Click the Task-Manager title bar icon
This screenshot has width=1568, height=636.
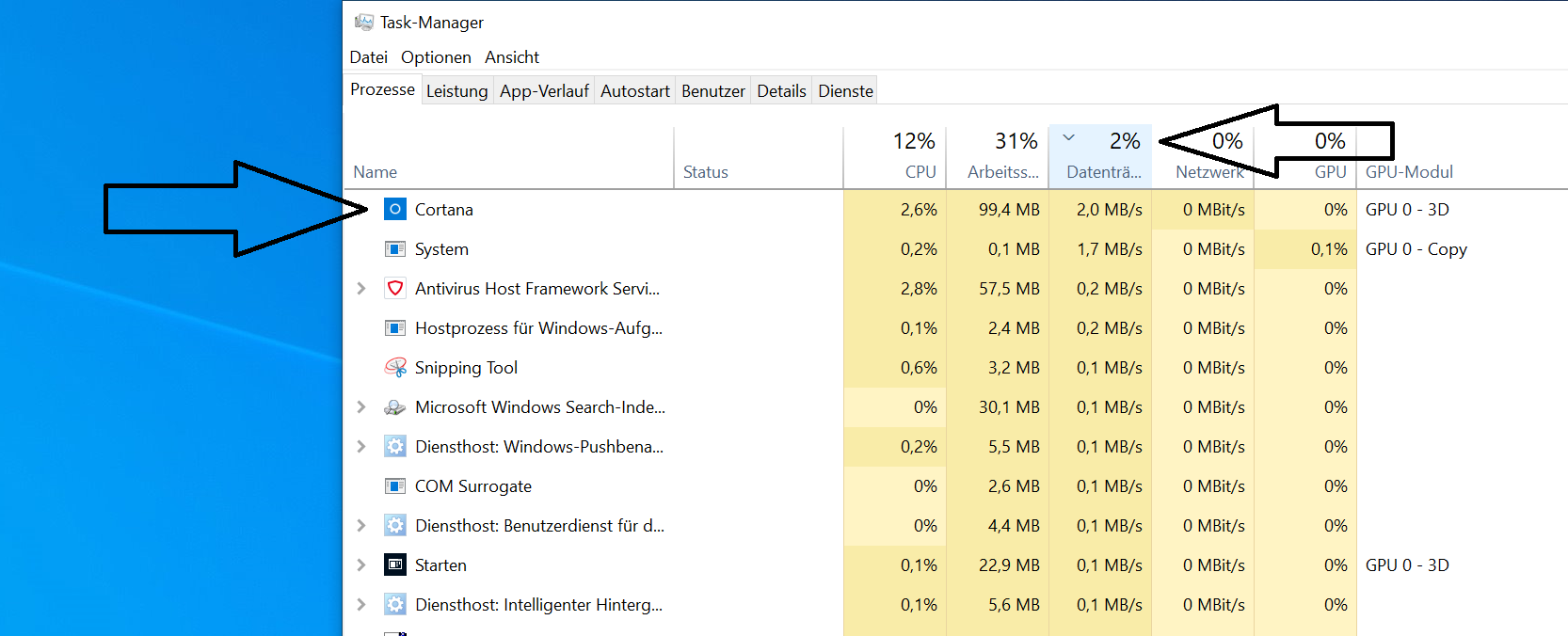pyautogui.click(x=364, y=22)
